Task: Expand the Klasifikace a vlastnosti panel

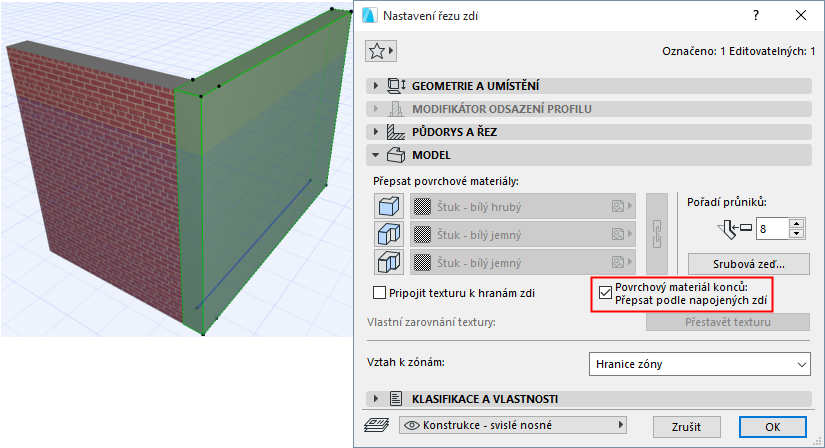Action: pyautogui.click(x=376, y=399)
